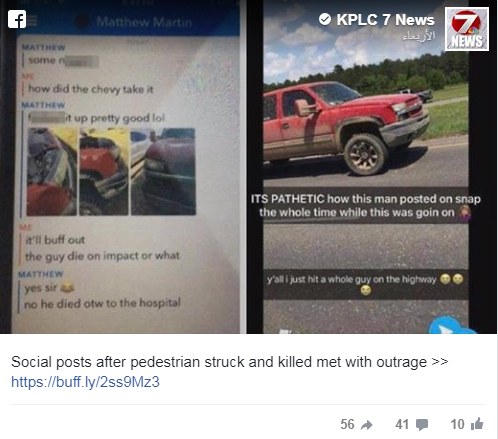Click the red Chevy truck photo
The width and height of the screenshot is (498, 439).
pos(345,128)
